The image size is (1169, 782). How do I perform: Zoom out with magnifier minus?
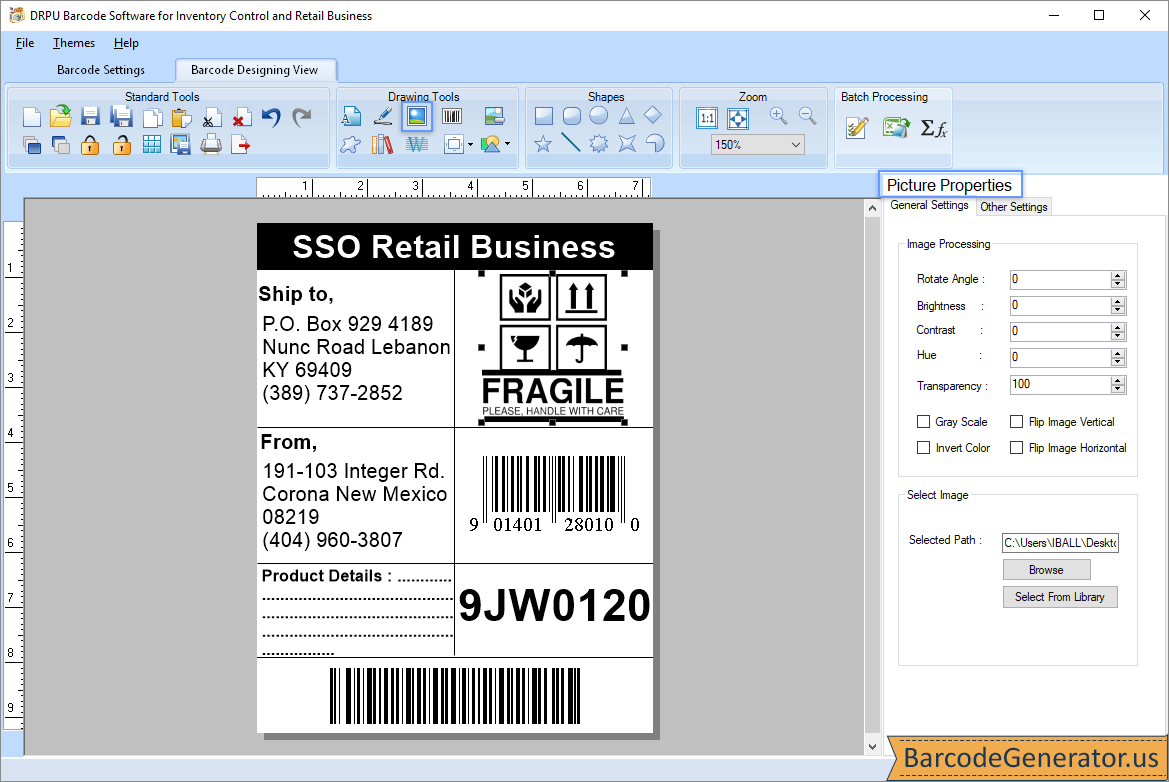pos(807,116)
